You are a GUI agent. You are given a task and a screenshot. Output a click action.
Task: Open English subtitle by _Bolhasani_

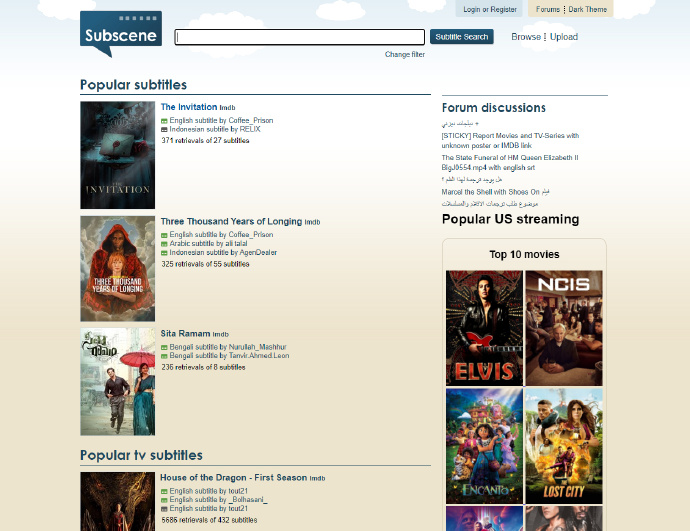[219, 499]
